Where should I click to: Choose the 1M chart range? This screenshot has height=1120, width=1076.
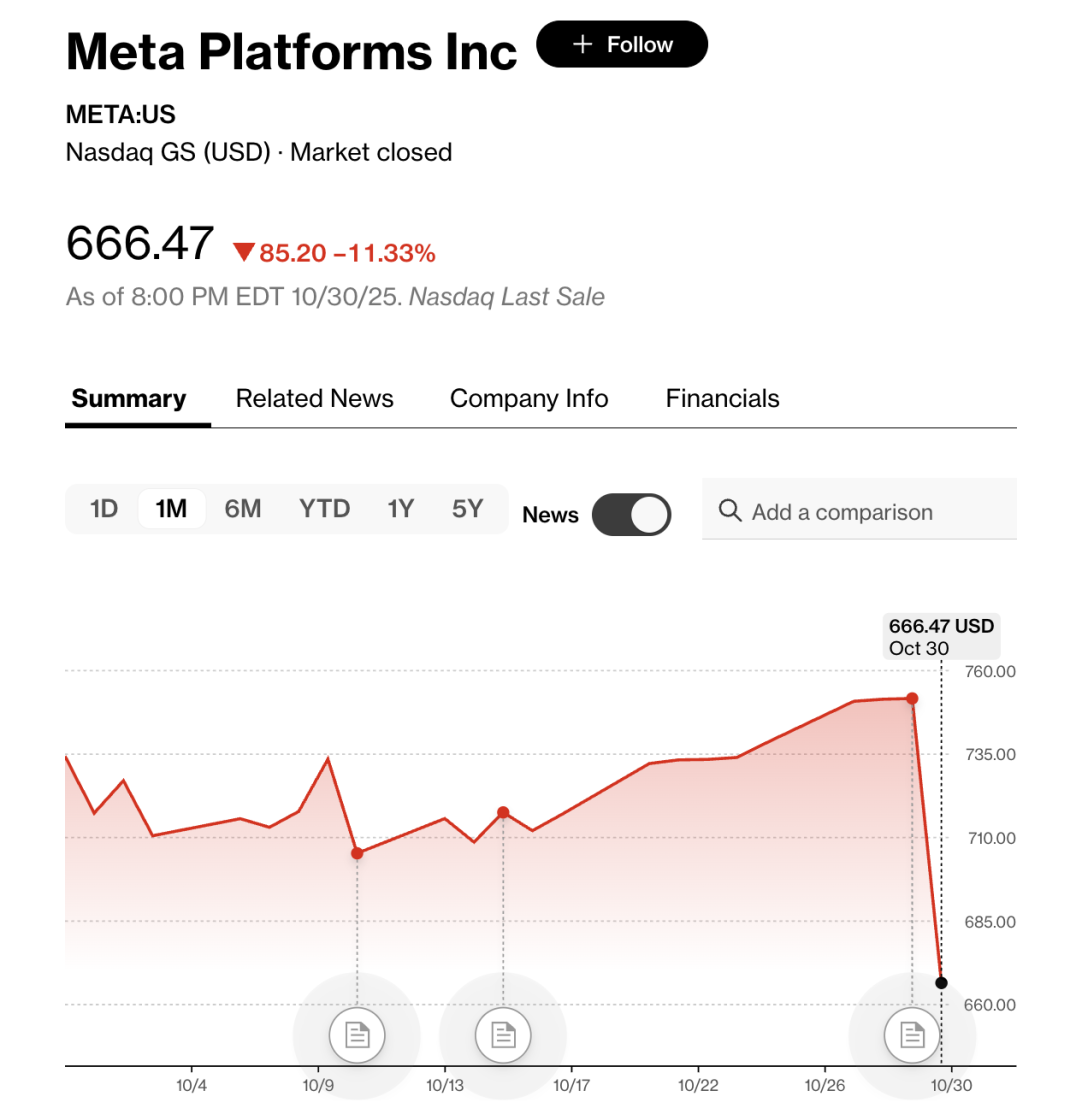(171, 509)
